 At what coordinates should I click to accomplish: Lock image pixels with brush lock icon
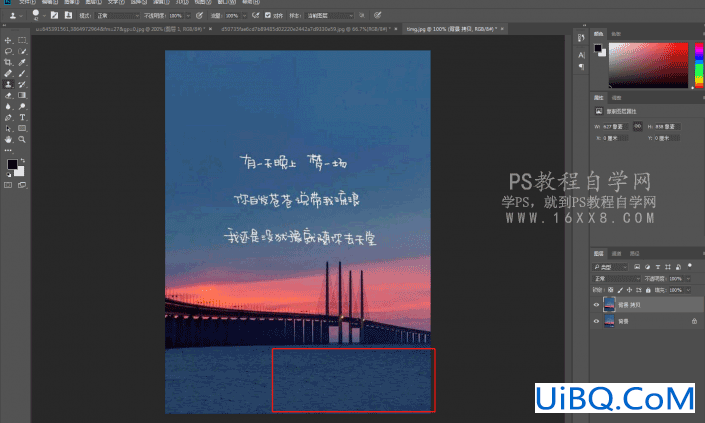tap(620, 290)
